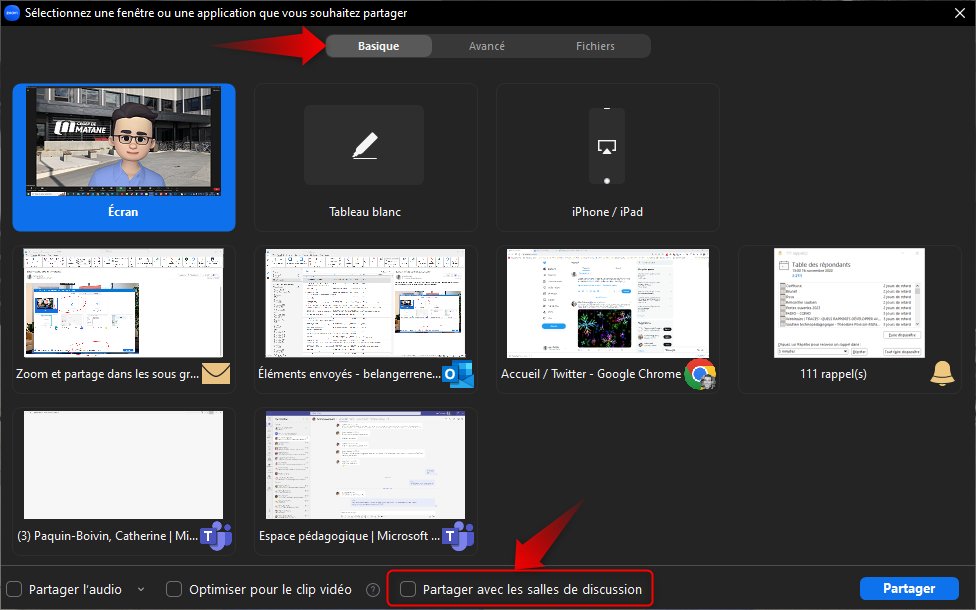The width and height of the screenshot is (976, 610).
Task: Select the Écran share option
Action: [x=124, y=157]
